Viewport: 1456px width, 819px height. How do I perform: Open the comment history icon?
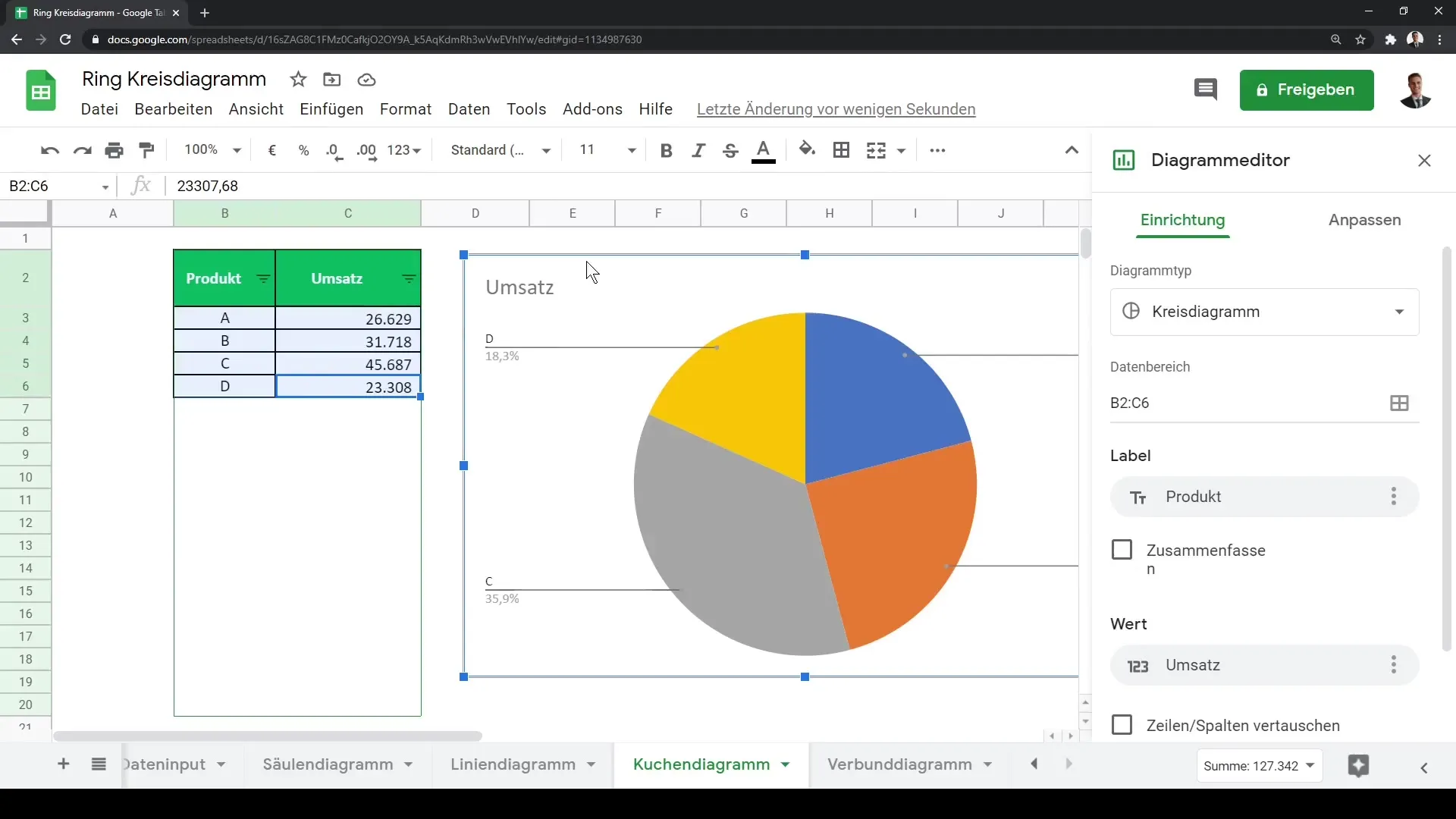coord(1205,89)
